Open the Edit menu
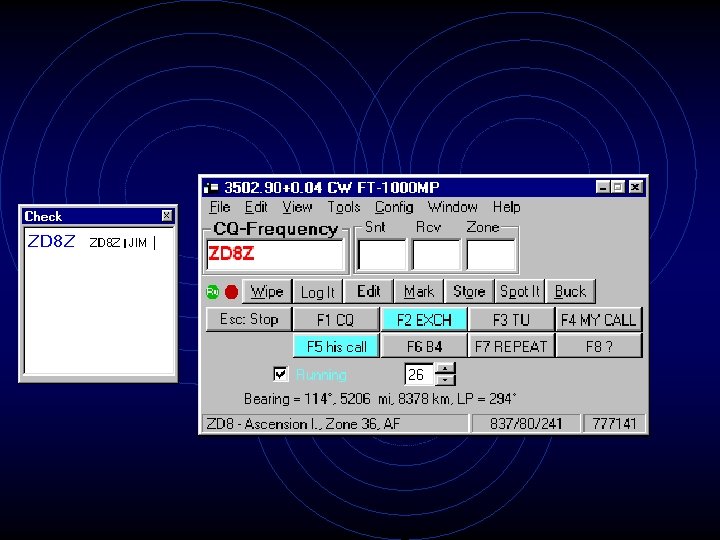Screen dimensions: 720x540 pos(256,207)
